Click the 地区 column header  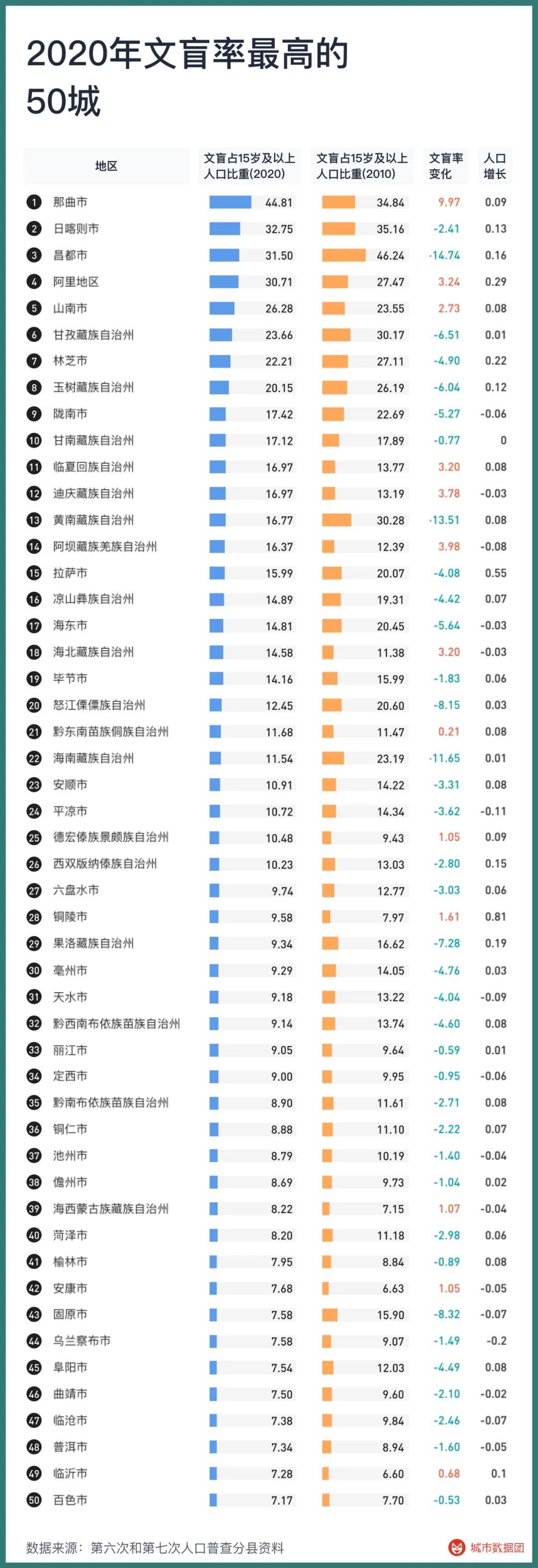(x=107, y=166)
